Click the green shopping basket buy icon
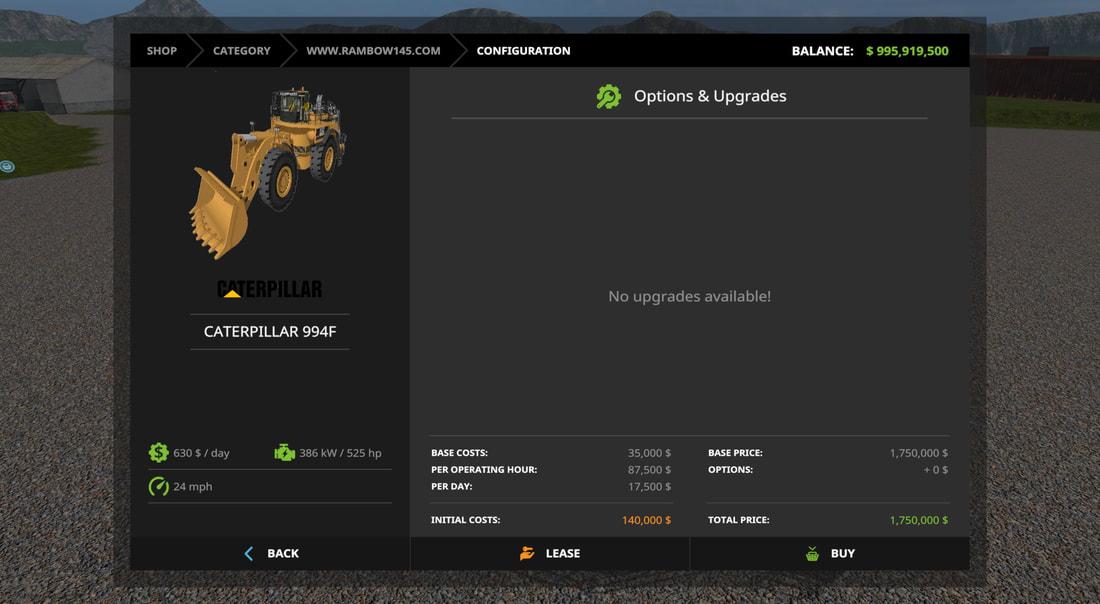Screen dimensions: 1100x604 (812, 553)
